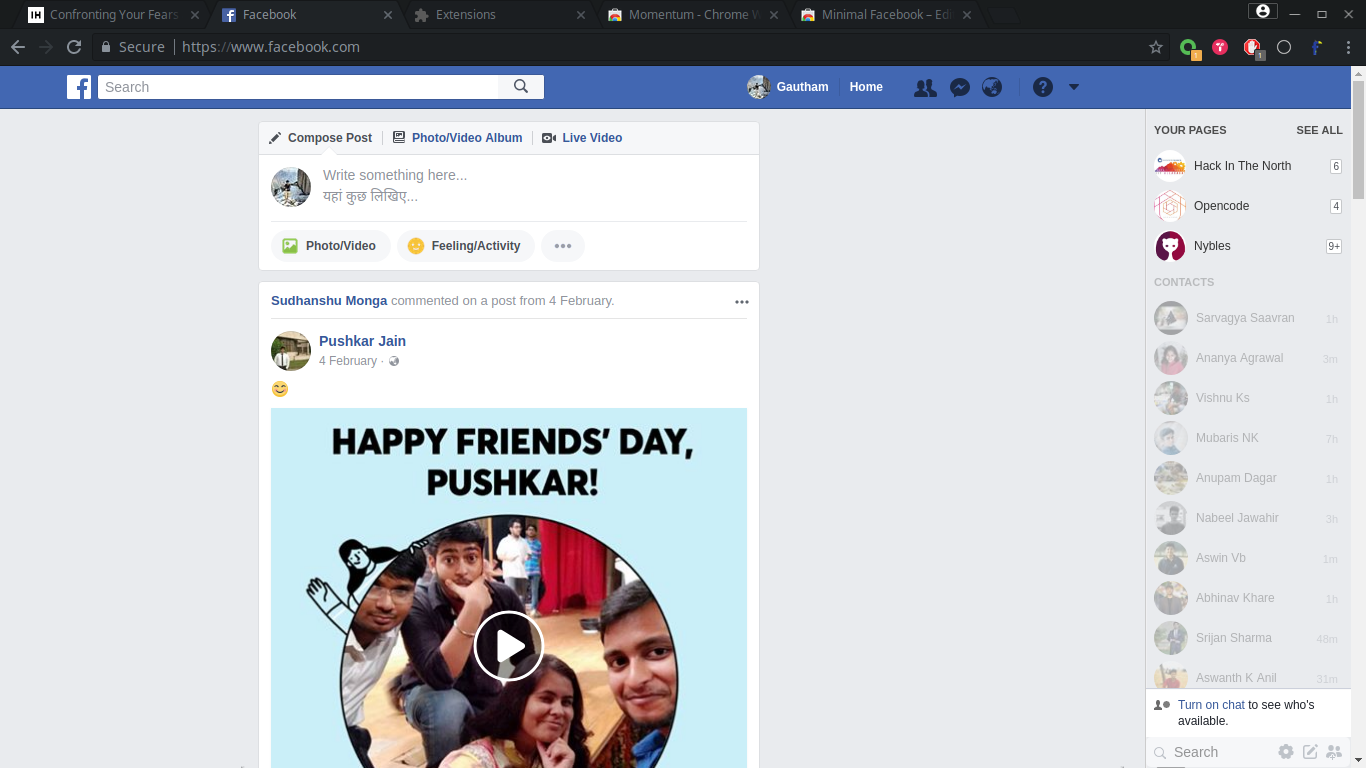This screenshot has height=768, width=1366.
Task: Click Chrome profile avatar in title bar
Action: 1262,11
